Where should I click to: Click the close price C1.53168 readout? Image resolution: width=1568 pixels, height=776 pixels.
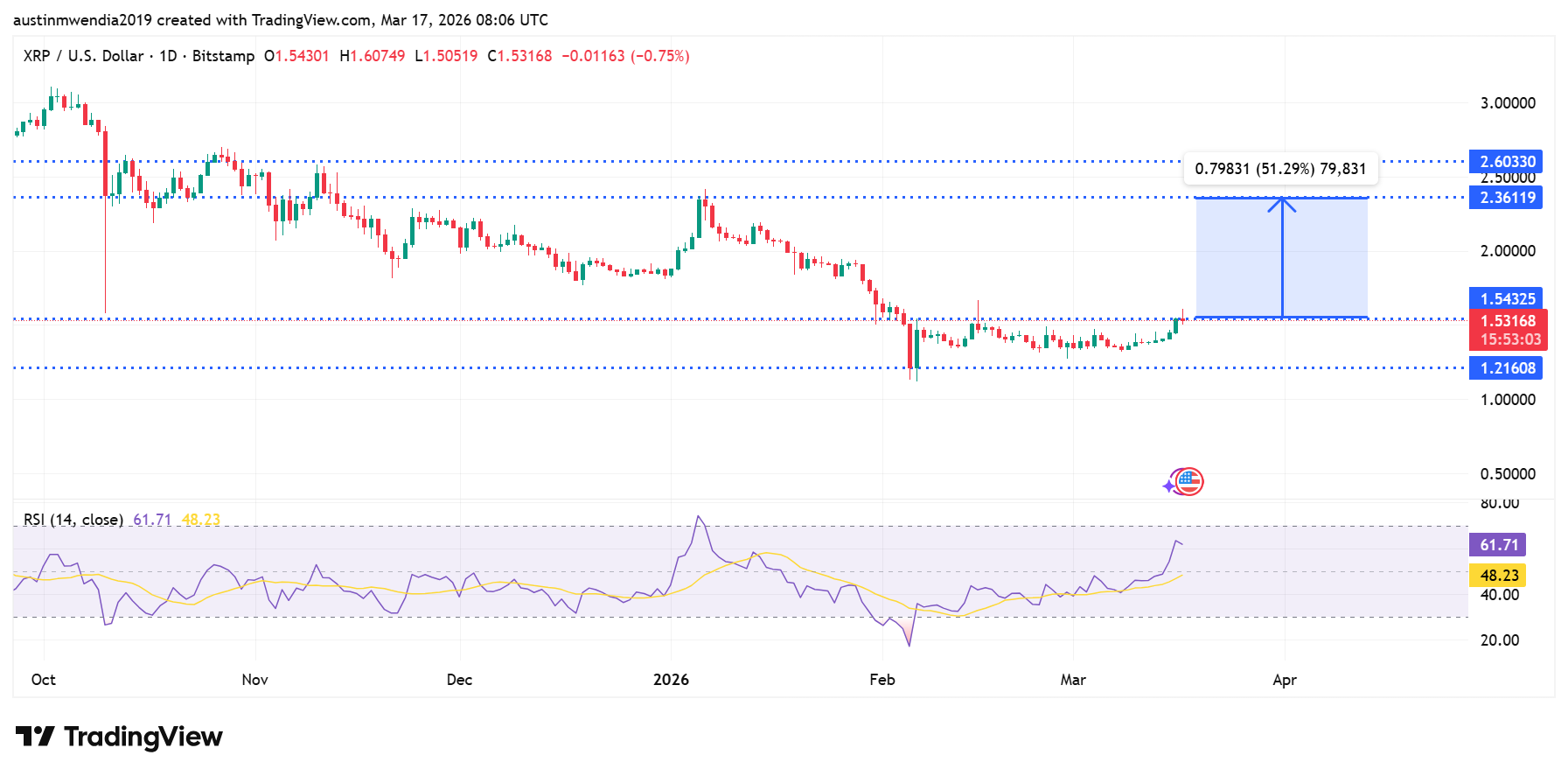[x=519, y=56]
